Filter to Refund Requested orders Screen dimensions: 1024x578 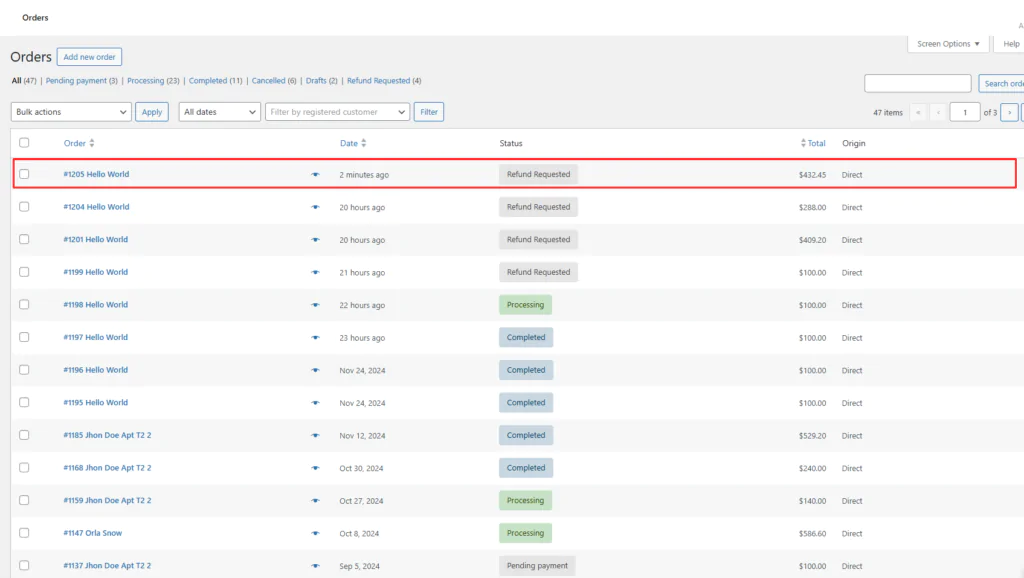point(379,80)
